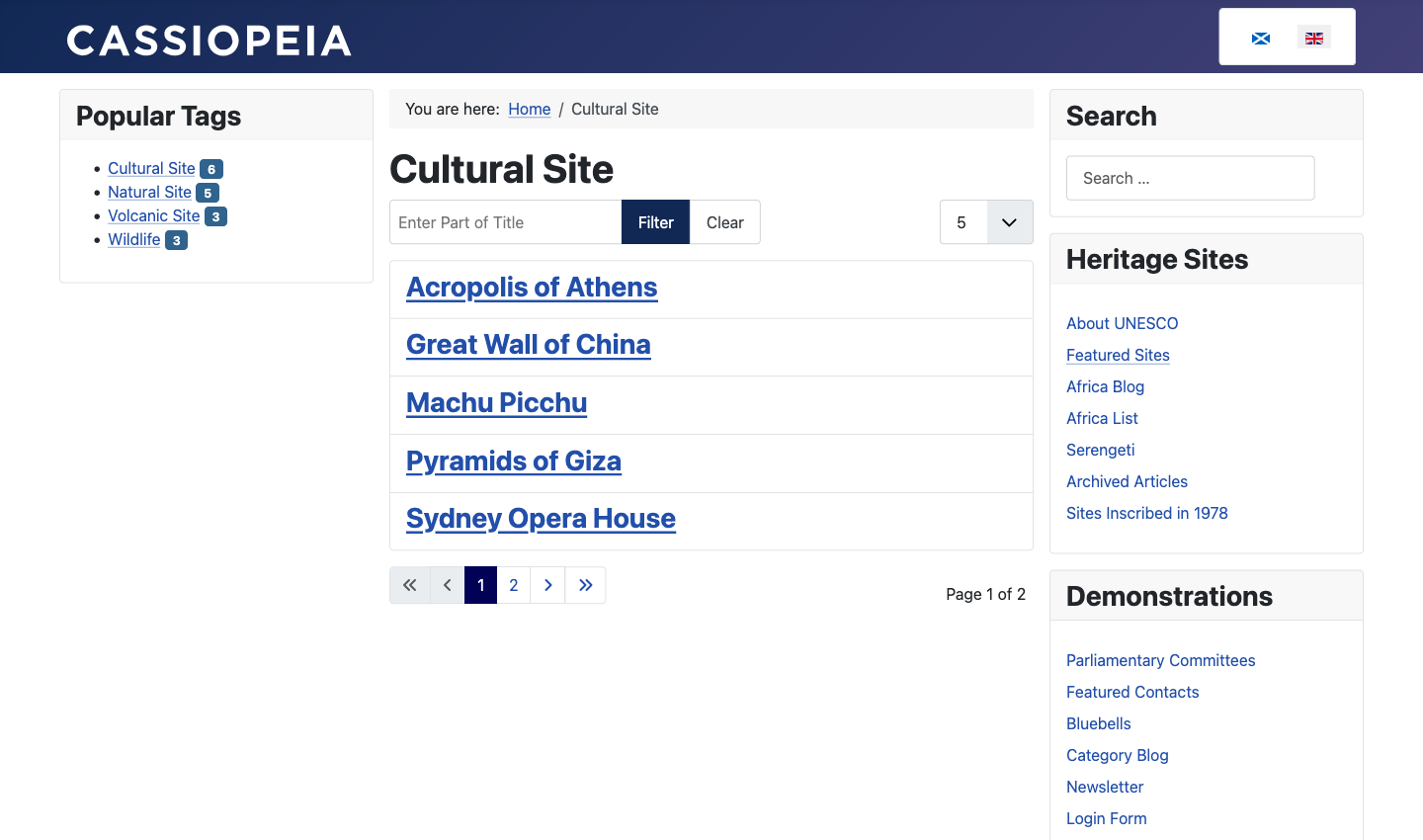
Task: Open Africa Blog menu item
Action: tap(1105, 386)
